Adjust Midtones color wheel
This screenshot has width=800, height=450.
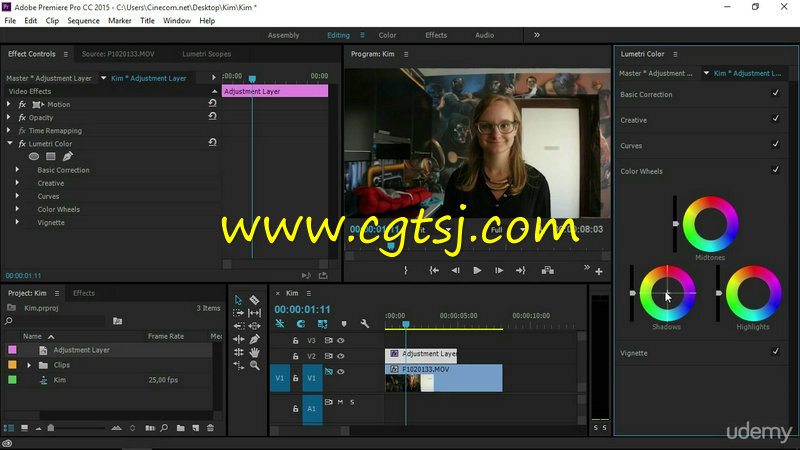(710, 224)
